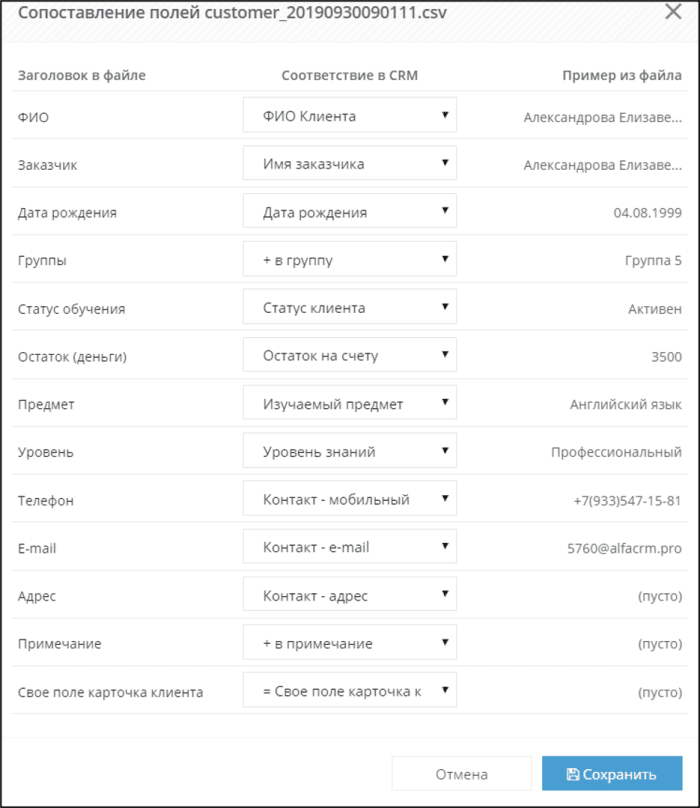Expand the Изучаемый предмет dropdown
The width and height of the screenshot is (700, 808).
pos(350,402)
